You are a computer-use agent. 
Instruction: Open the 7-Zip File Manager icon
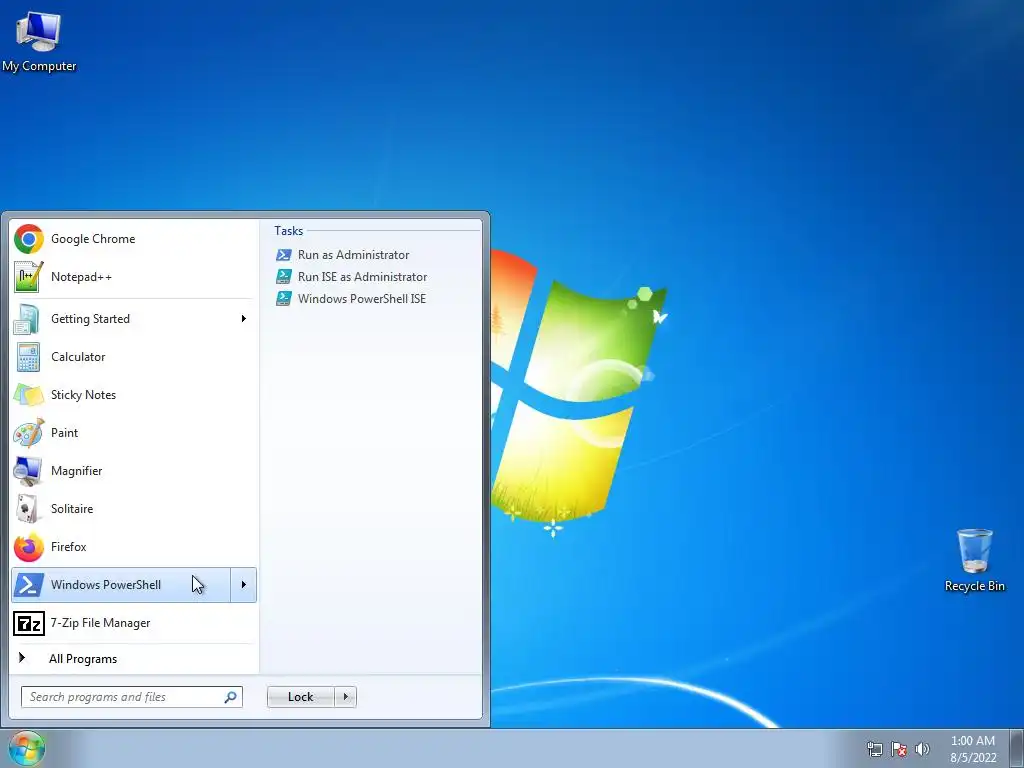pyautogui.click(x=29, y=623)
